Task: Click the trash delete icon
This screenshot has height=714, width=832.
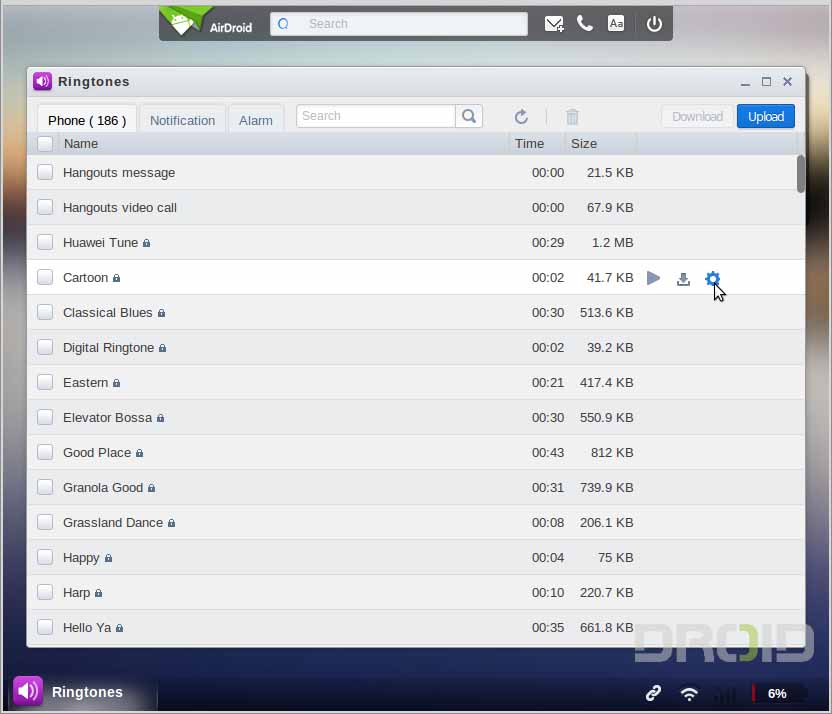Action: pos(573,117)
